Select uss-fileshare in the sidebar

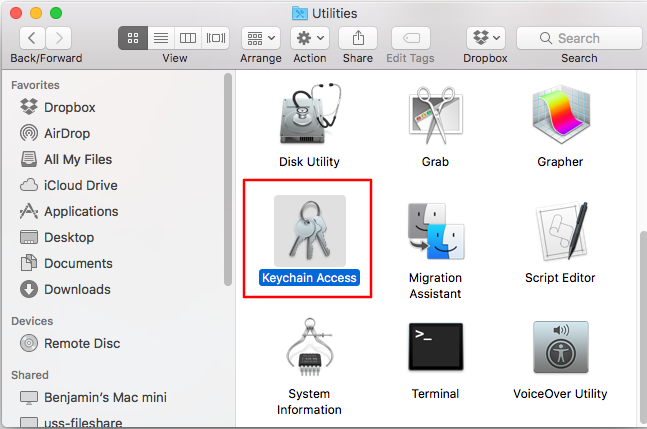[x=71, y=422]
